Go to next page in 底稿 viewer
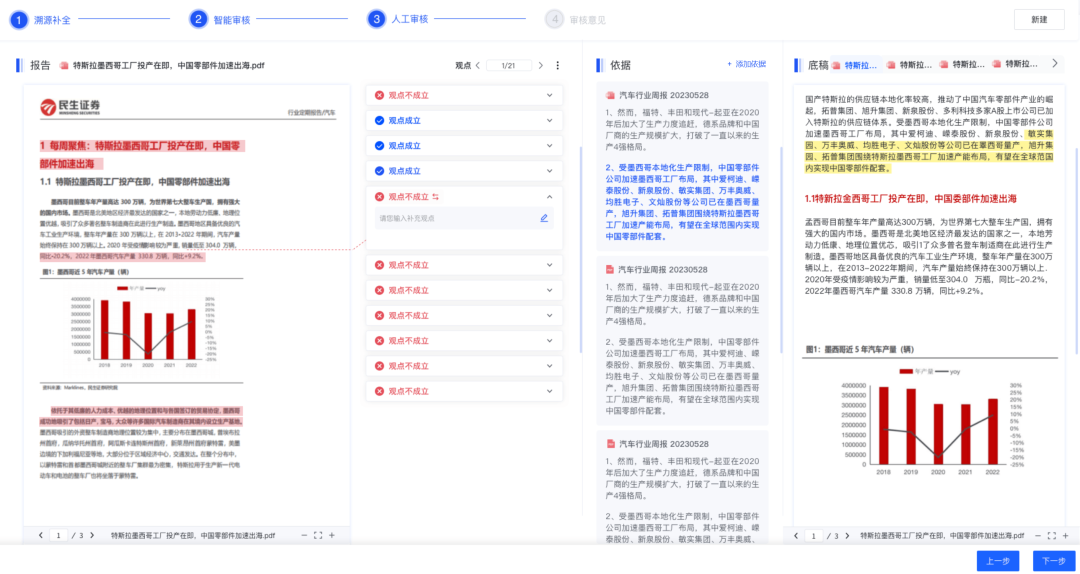Viewport: 1080px width, 574px height. (x=847, y=535)
